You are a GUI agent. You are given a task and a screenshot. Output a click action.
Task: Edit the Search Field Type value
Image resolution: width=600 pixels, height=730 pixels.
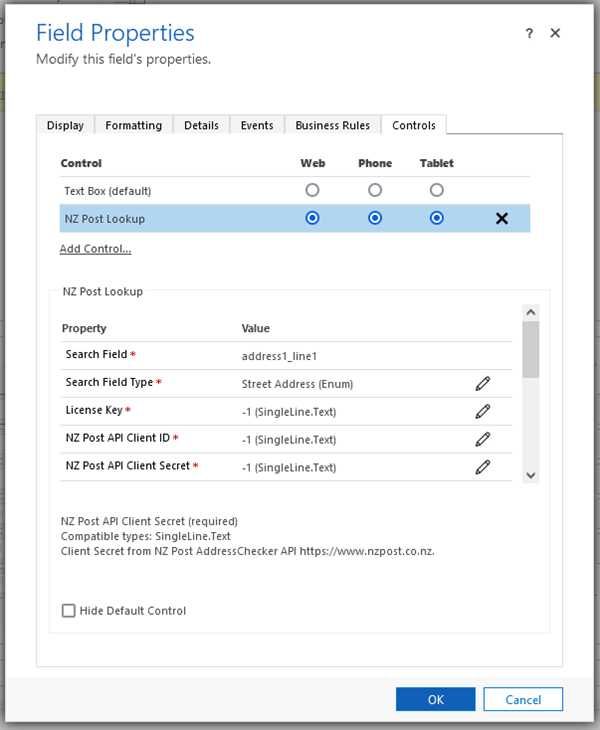[x=483, y=383]
